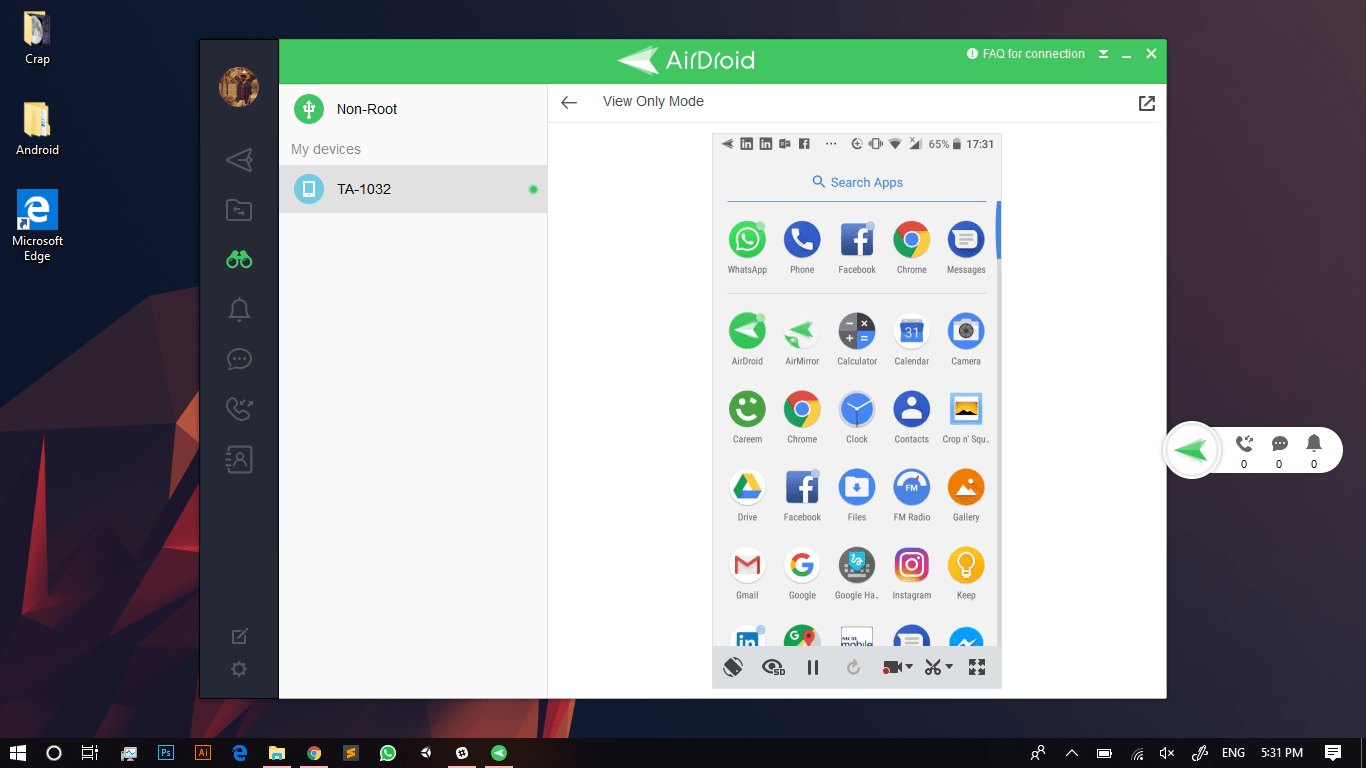Expand the recording options arrow
The width and height of the screenshot is (1366, 768).
[909, 667]
